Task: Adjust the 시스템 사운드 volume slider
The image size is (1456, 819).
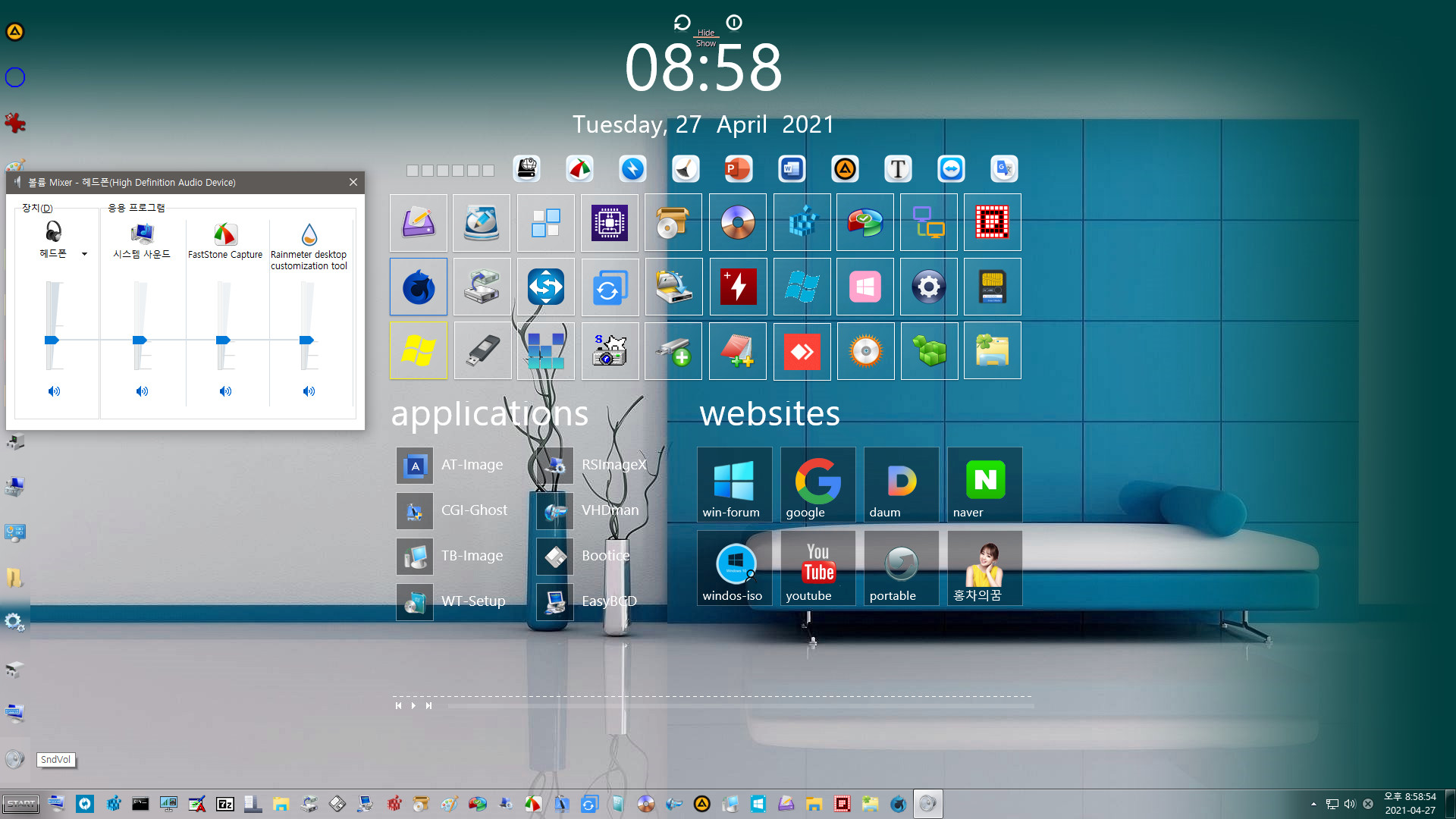Action: tap(140, 340)
